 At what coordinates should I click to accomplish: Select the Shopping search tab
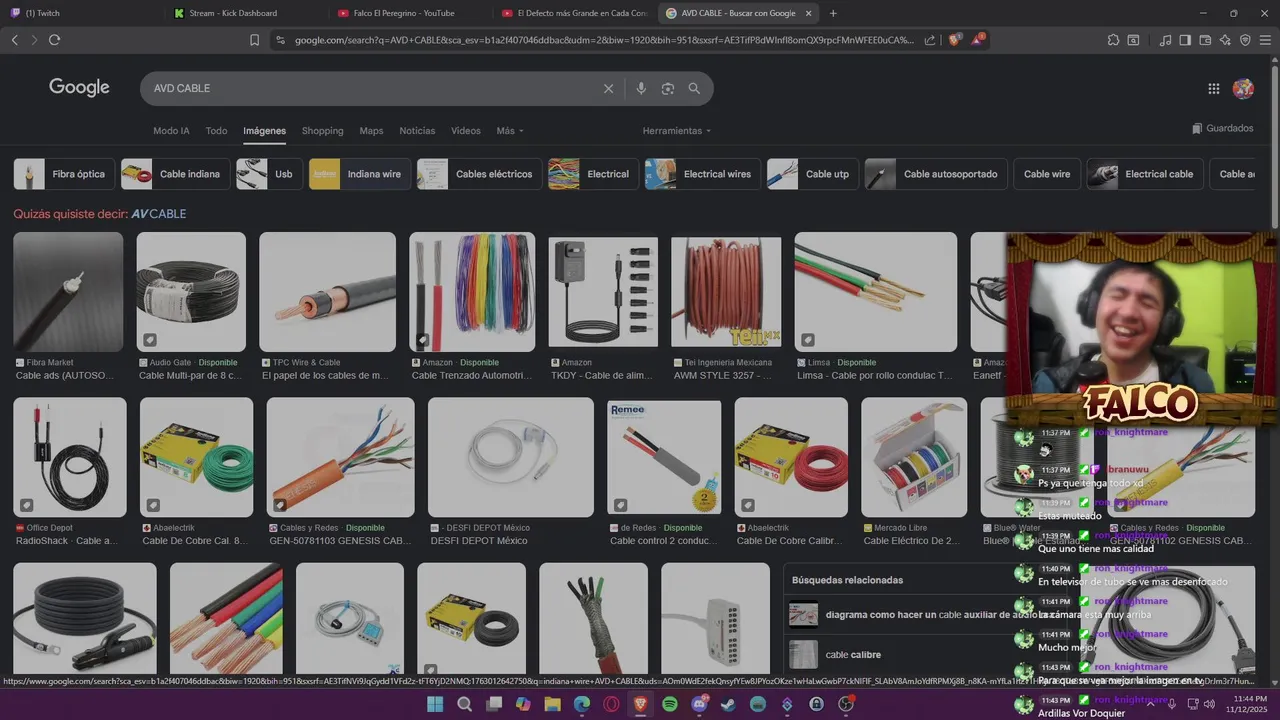point(322,131)
